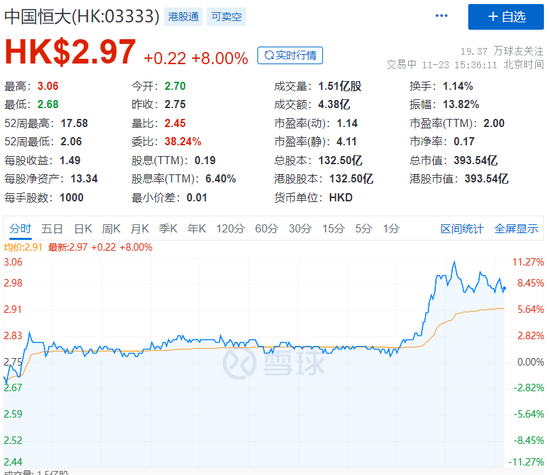Click the 港股市值 value 393.54亿
This screenshot has height=475, width=550.
point(487,179)
